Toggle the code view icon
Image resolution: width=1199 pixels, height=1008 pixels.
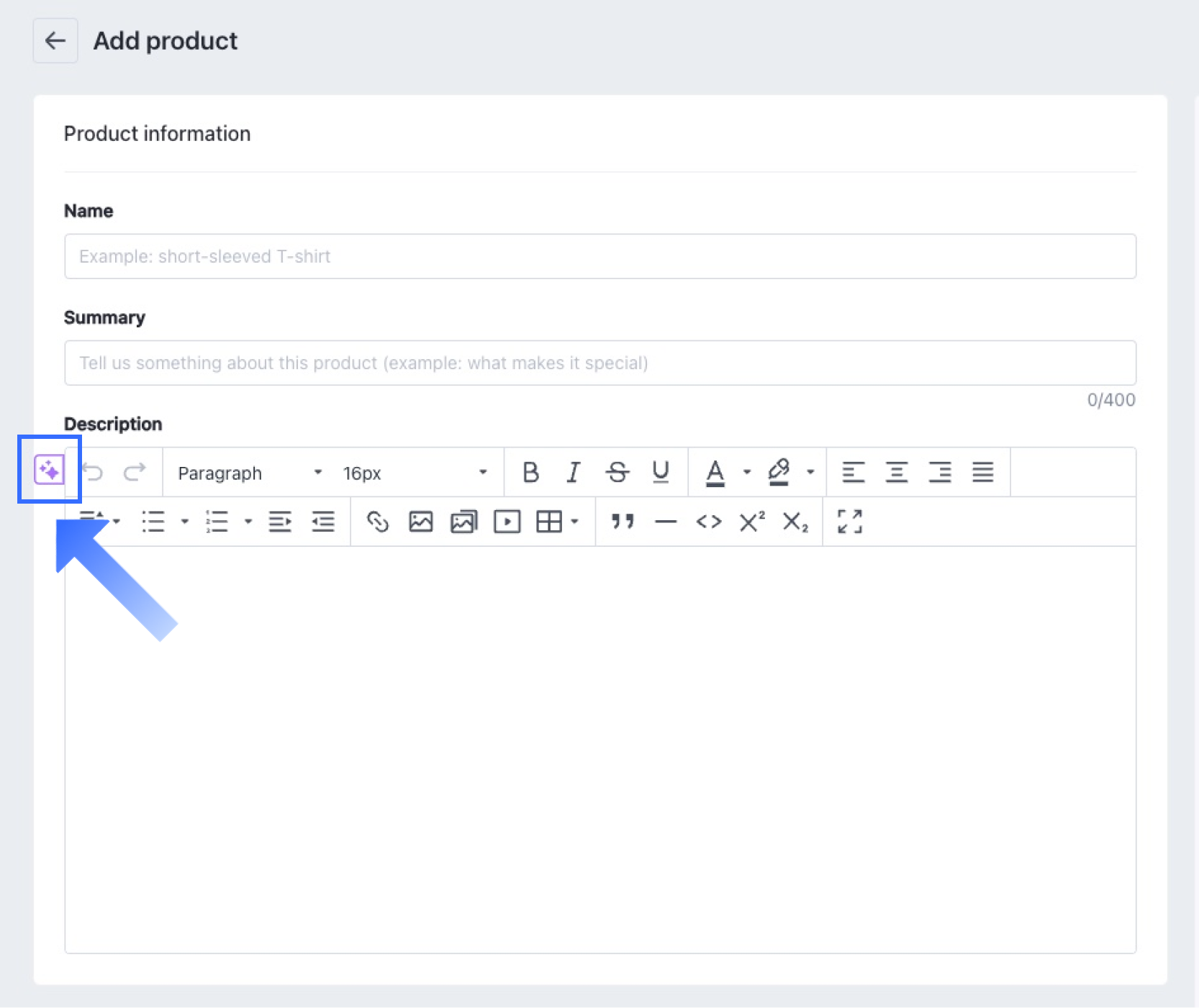[x=709, y=522]
